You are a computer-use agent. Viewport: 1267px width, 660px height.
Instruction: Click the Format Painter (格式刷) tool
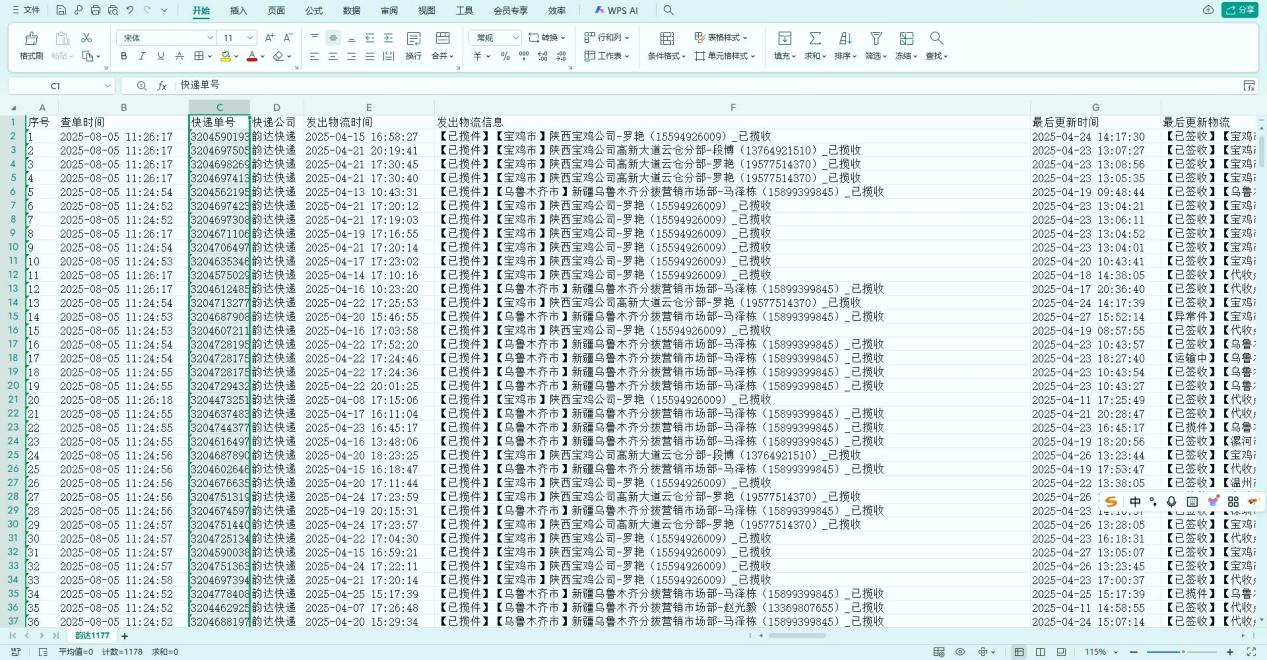31,46
